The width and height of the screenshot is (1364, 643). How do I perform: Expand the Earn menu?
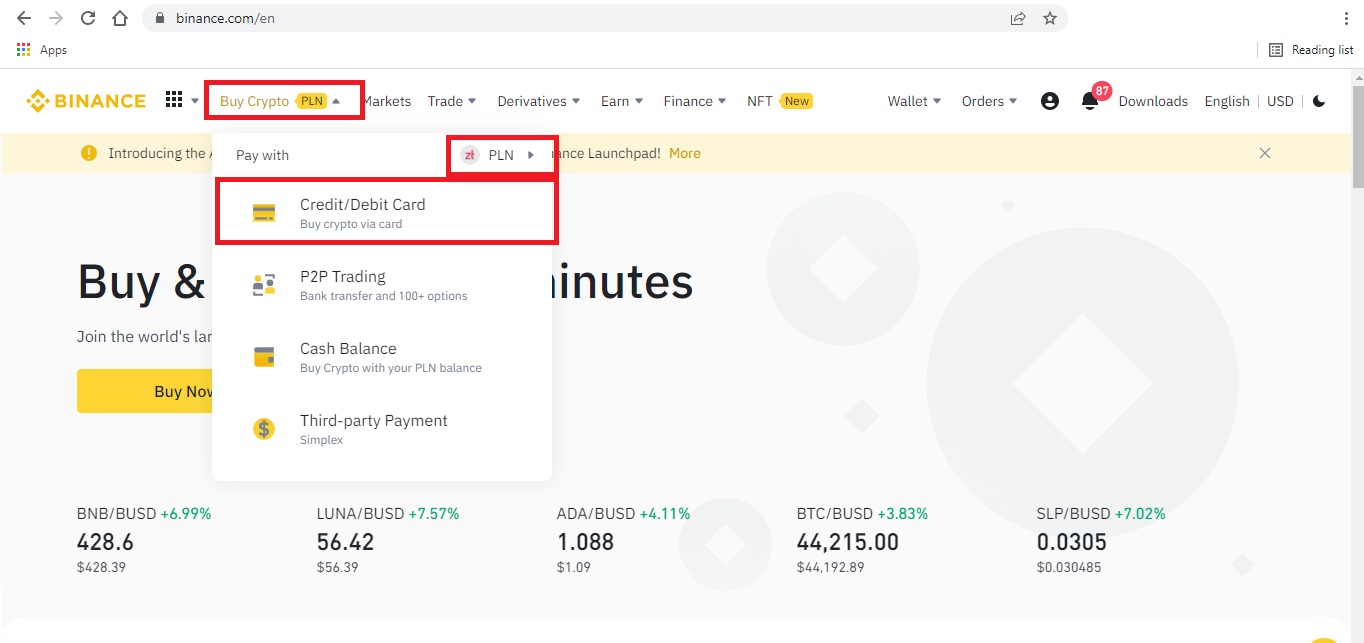(x=622, y=101)
